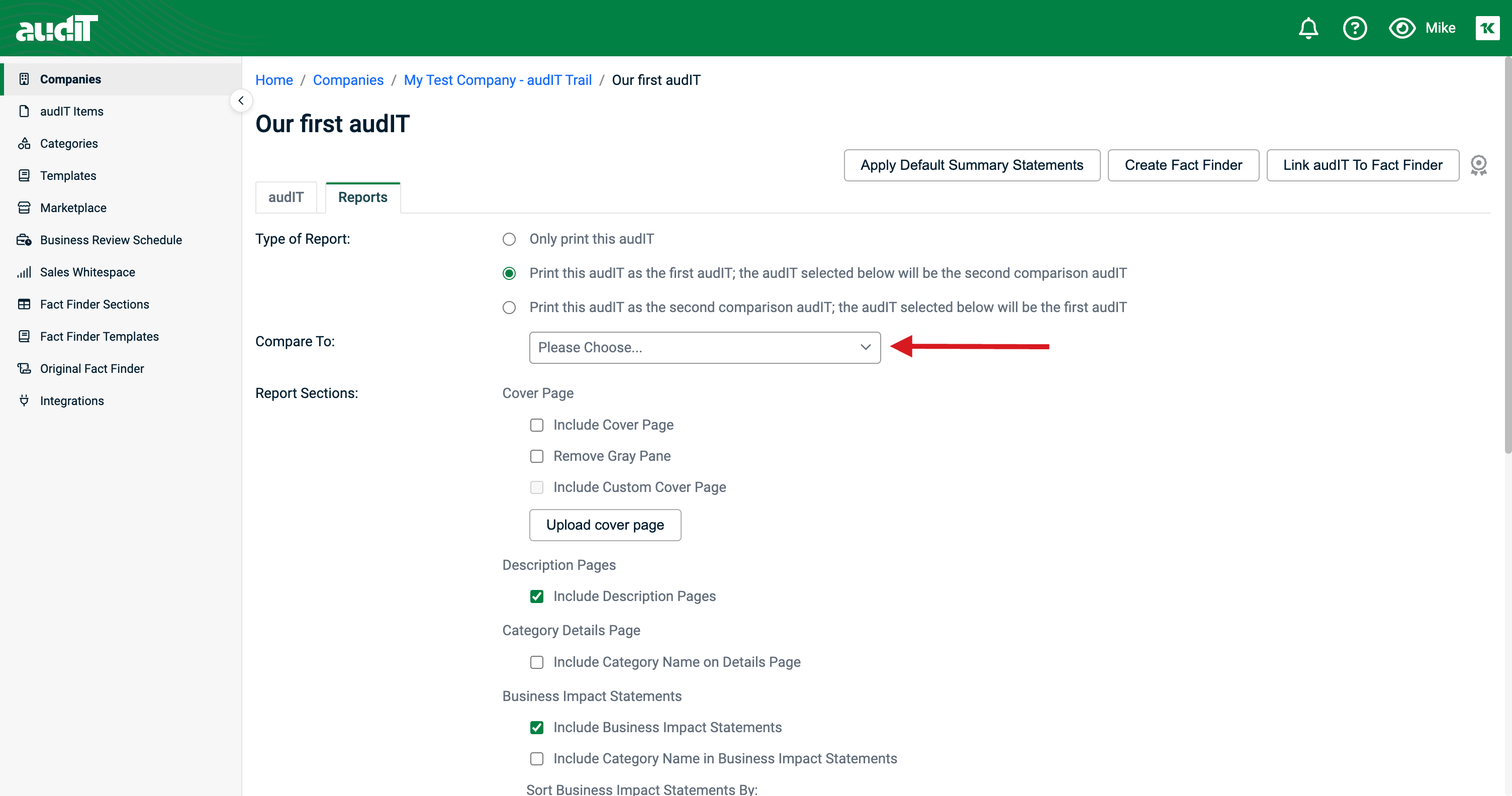Select 'Only print this audIT' radio
1512x796 pixels.
point(509,239)
